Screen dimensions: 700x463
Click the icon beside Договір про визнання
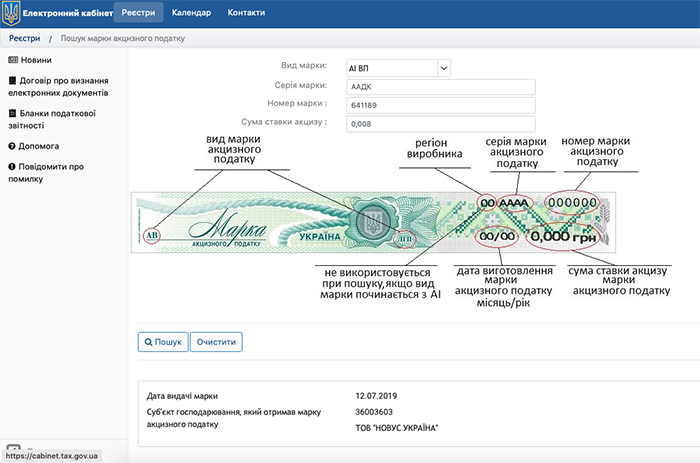(12, 80)
